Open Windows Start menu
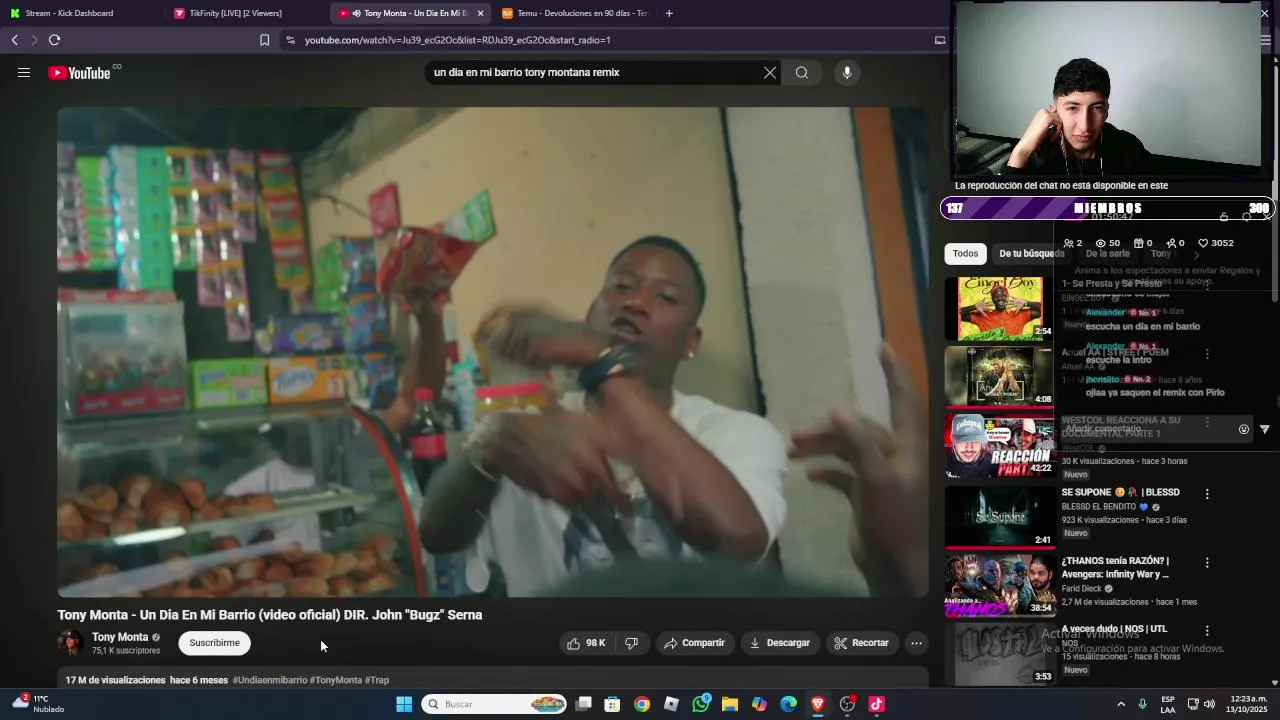This screenshot has height=720, width=1280. [404, 704]
